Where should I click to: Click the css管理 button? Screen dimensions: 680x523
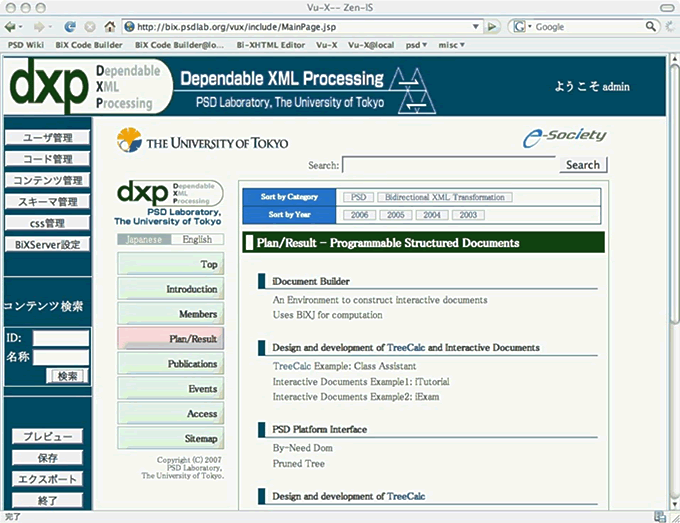pyautogui.click(x=48, y=223)
